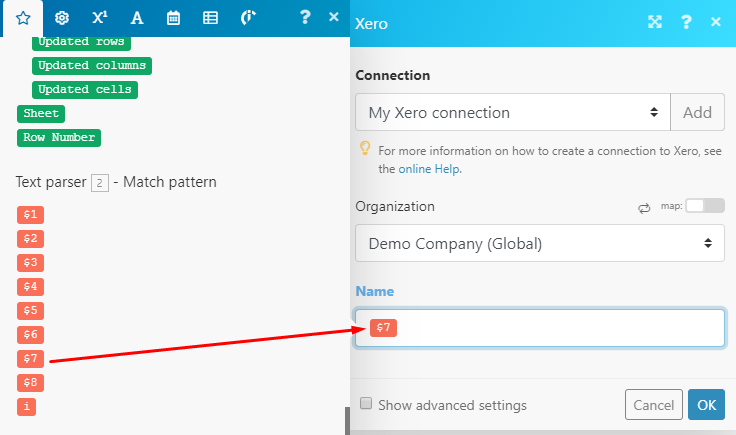Image resolution: width=736 pixels, height=435 pixels.
Task: Enable Show advanced settings checkbox
Action: click(366, 404)
